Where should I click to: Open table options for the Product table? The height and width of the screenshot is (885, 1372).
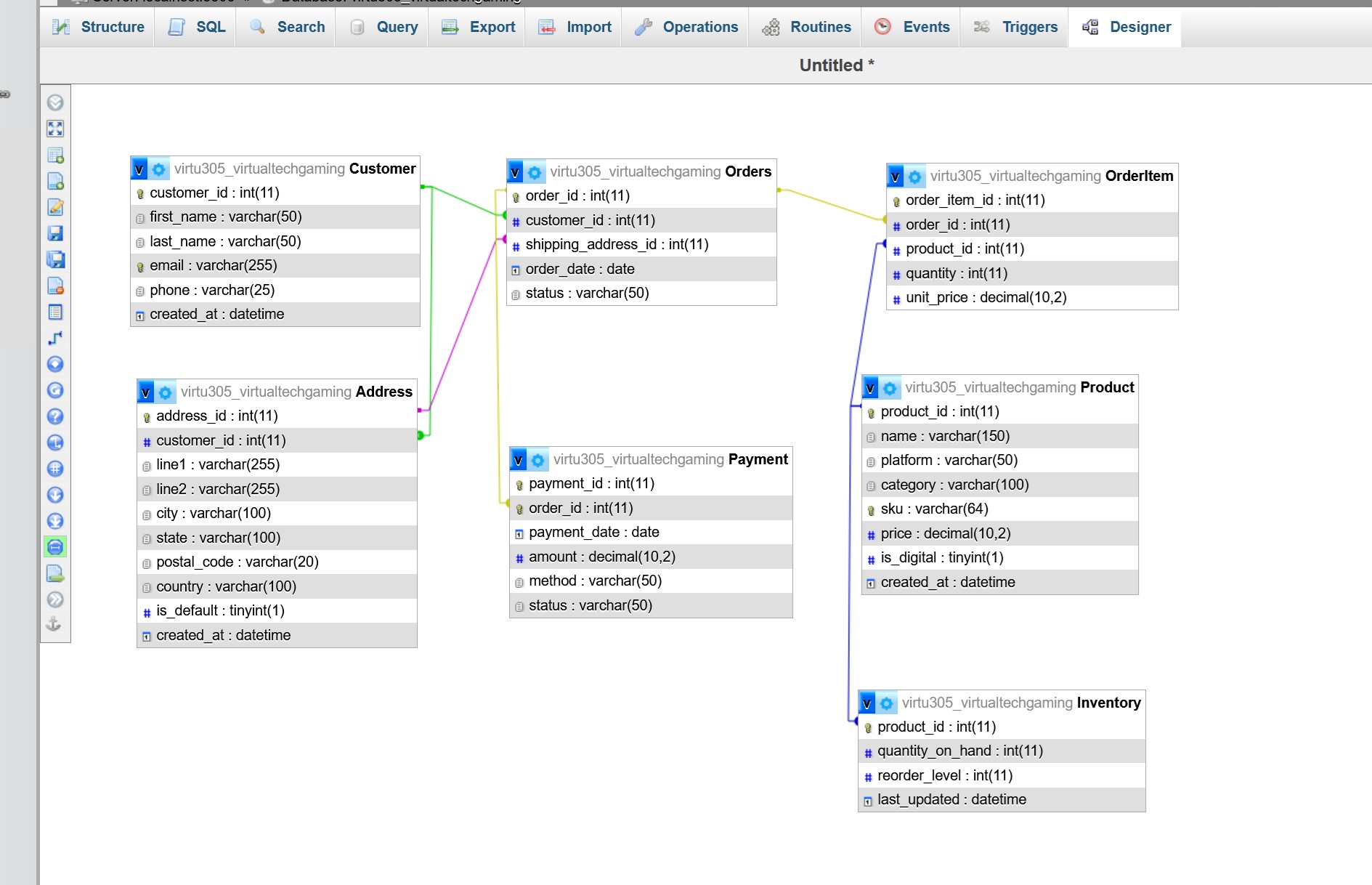(x=890, y=387)
